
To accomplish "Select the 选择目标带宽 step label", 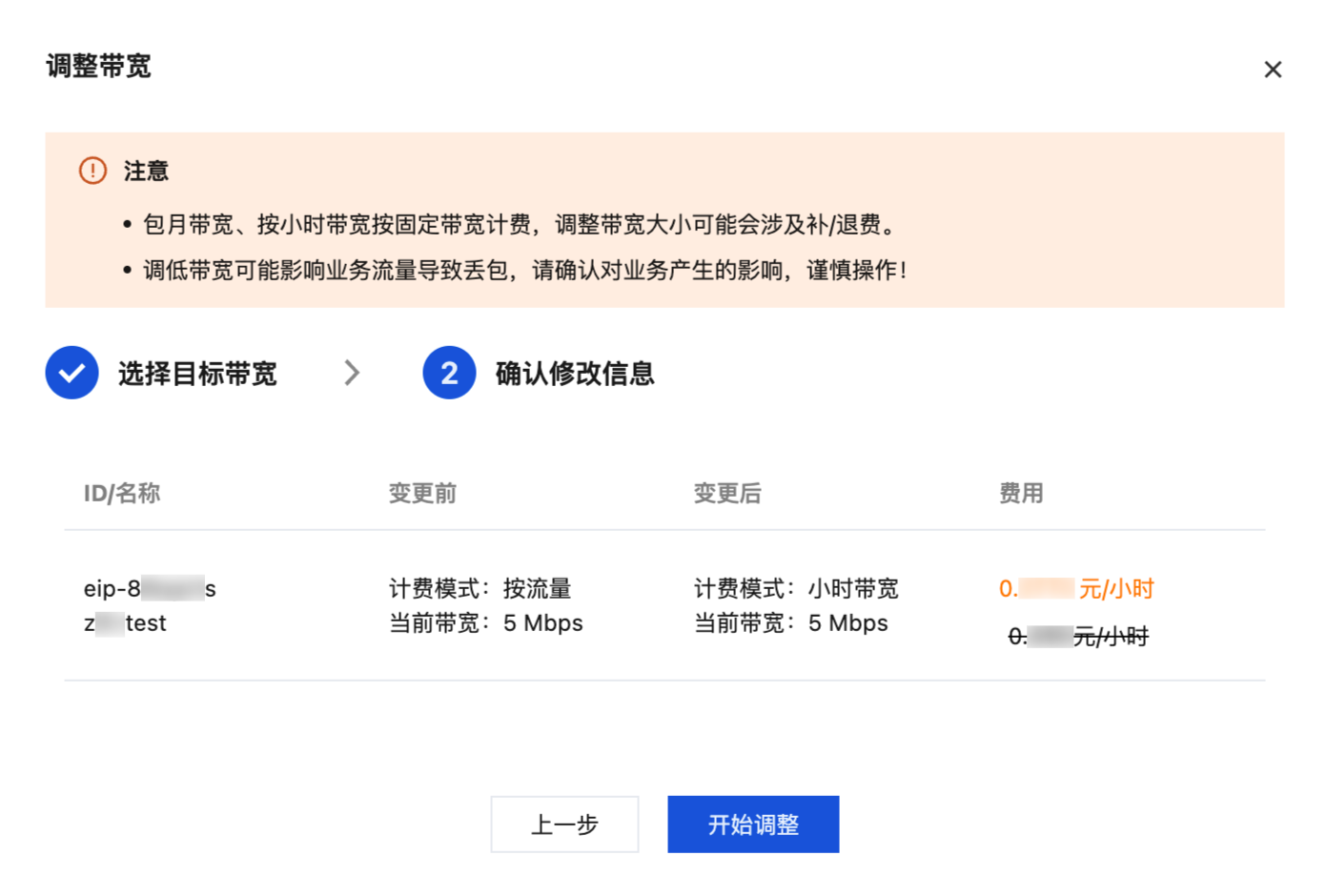I will pos(197,374).
